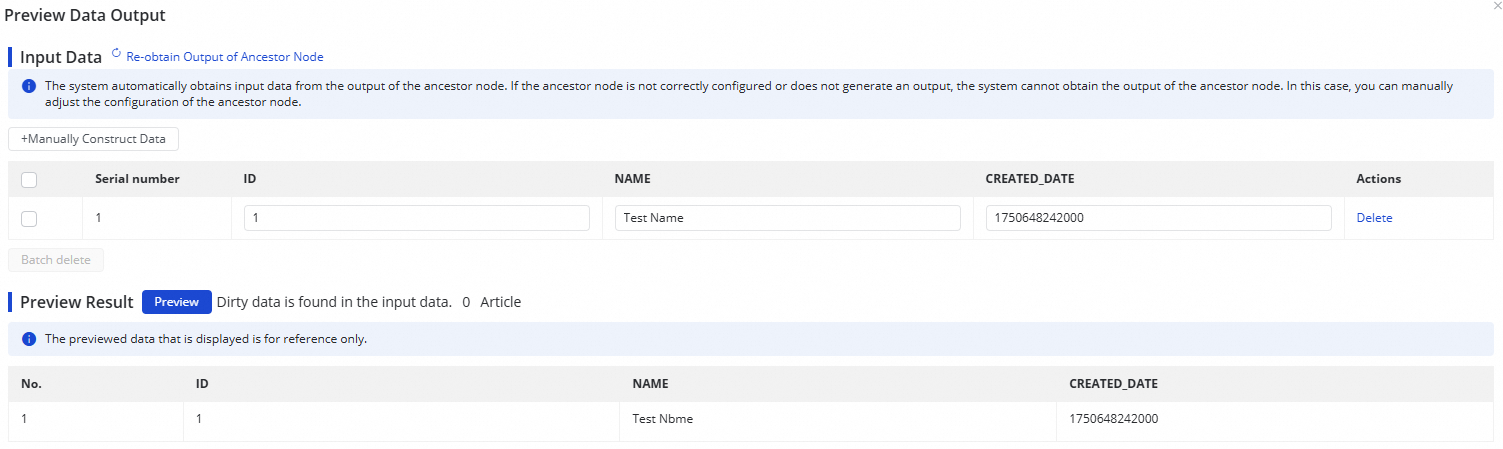Click Re-obtain Output of Ancestor Node link
The image size is (1503, 449).
(224, 57)
